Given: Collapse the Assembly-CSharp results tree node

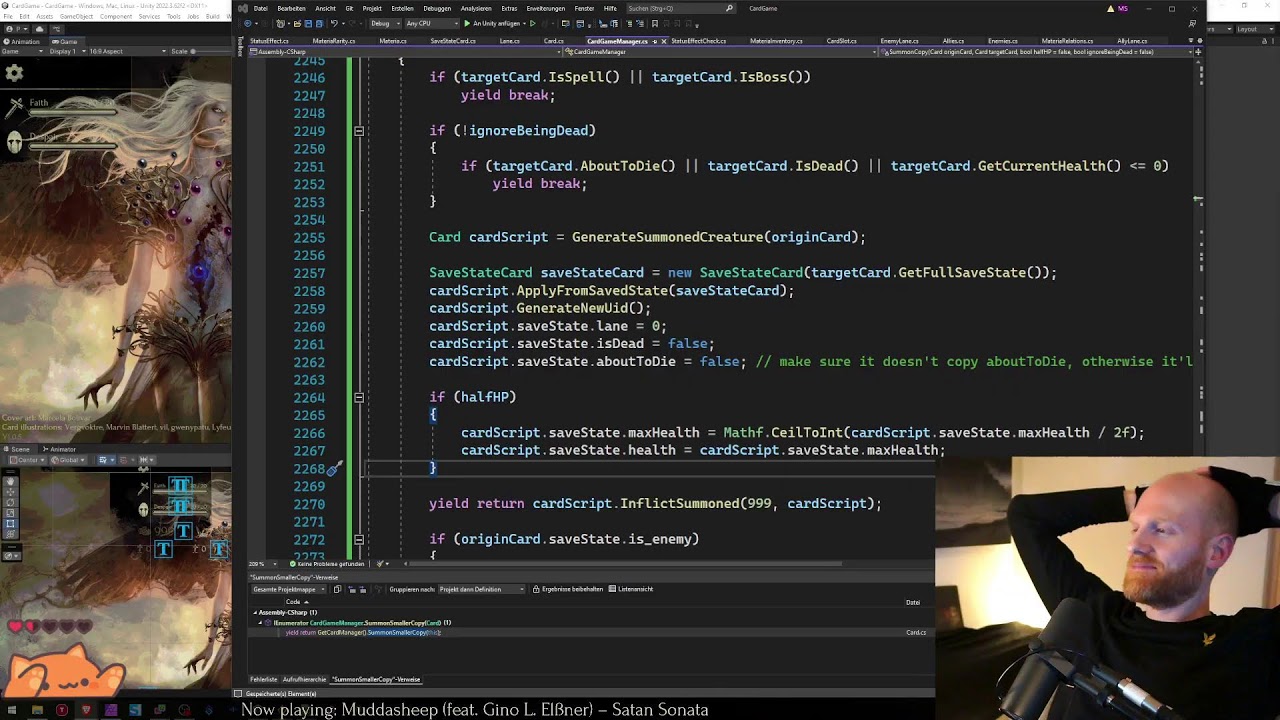Looking at the screenshot, I should click(255, 612).
